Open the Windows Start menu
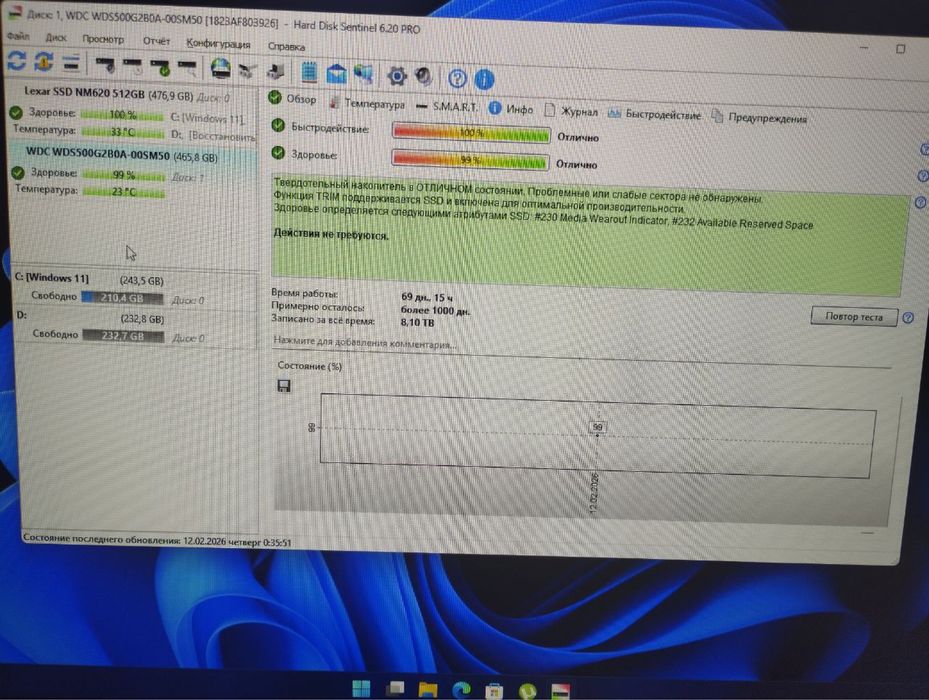Screen dimensions: 929x700 [361, 688]
